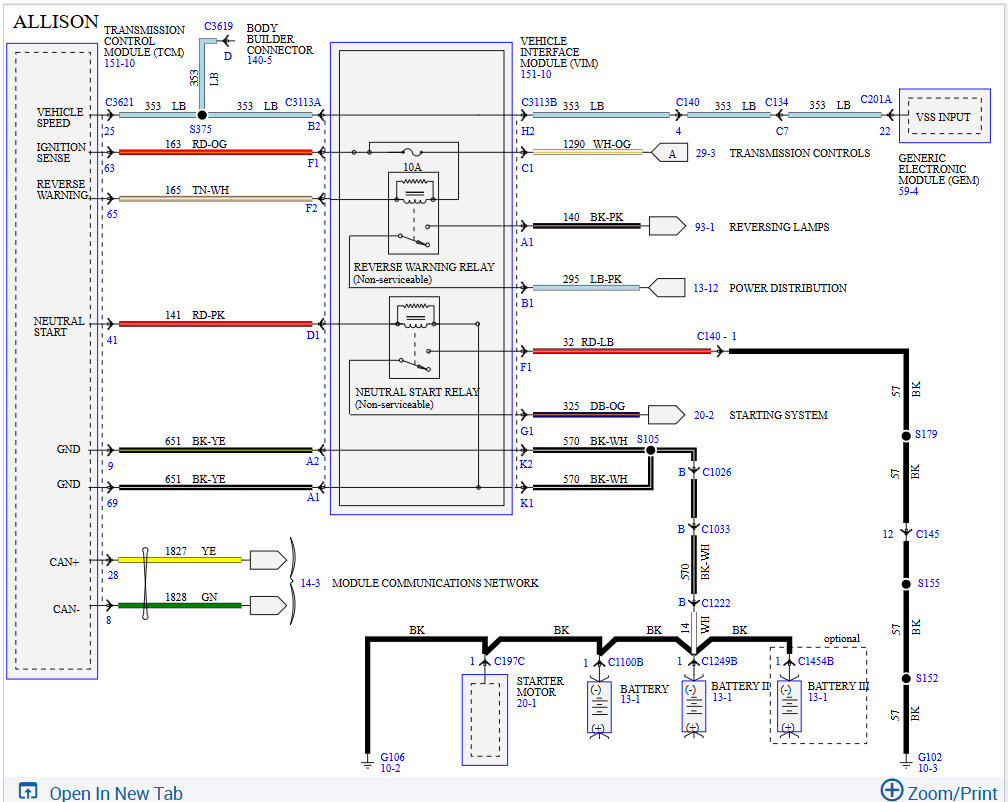The height and width of the screenshot is (802, 1008).
Task: Click the Neutral Start Relay symbol
Action: (x=415, y=337)
